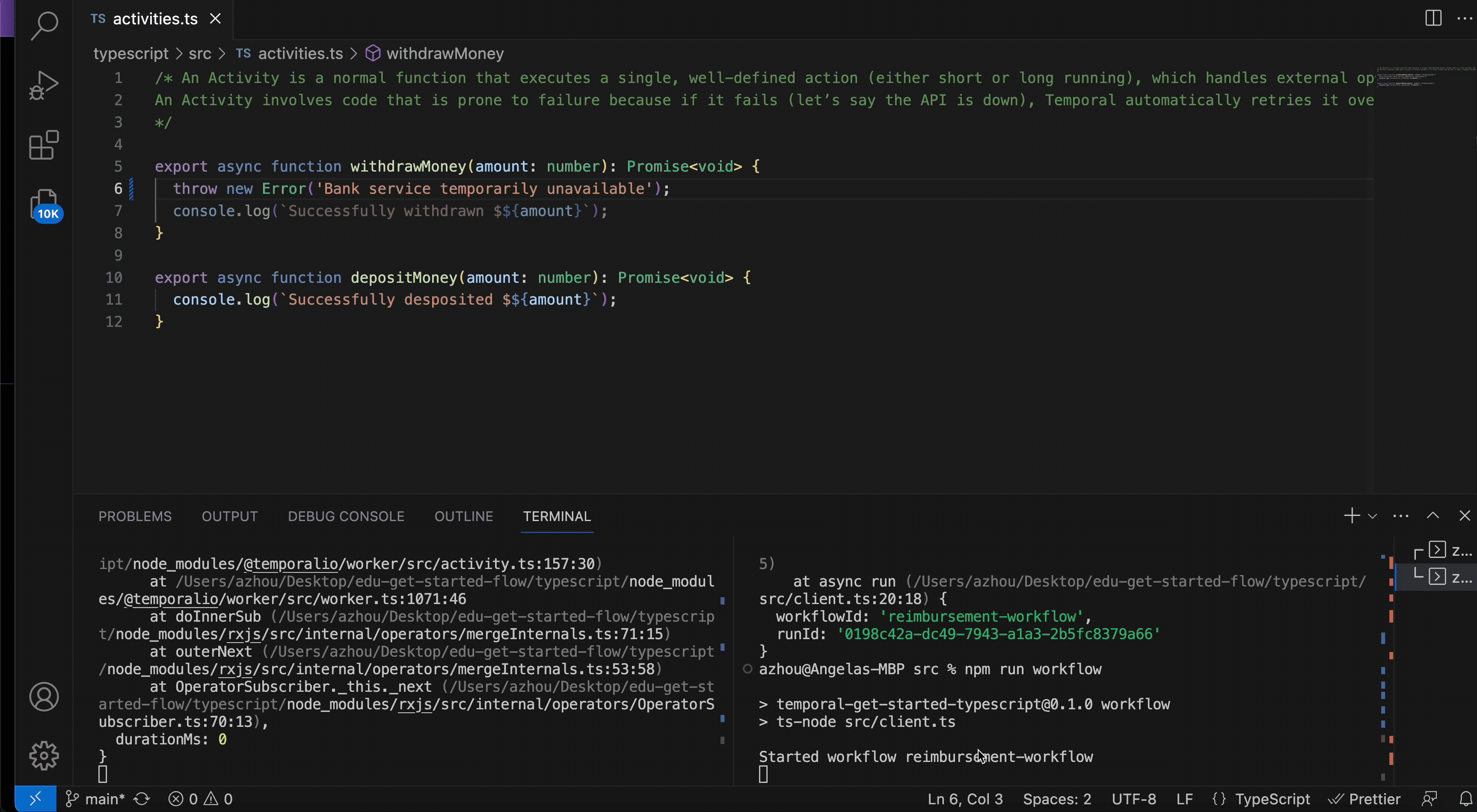This screenshot has width=1477, height=812.
Task: Click the sync changes icon near main branch
Action: [x=142, y=798]
